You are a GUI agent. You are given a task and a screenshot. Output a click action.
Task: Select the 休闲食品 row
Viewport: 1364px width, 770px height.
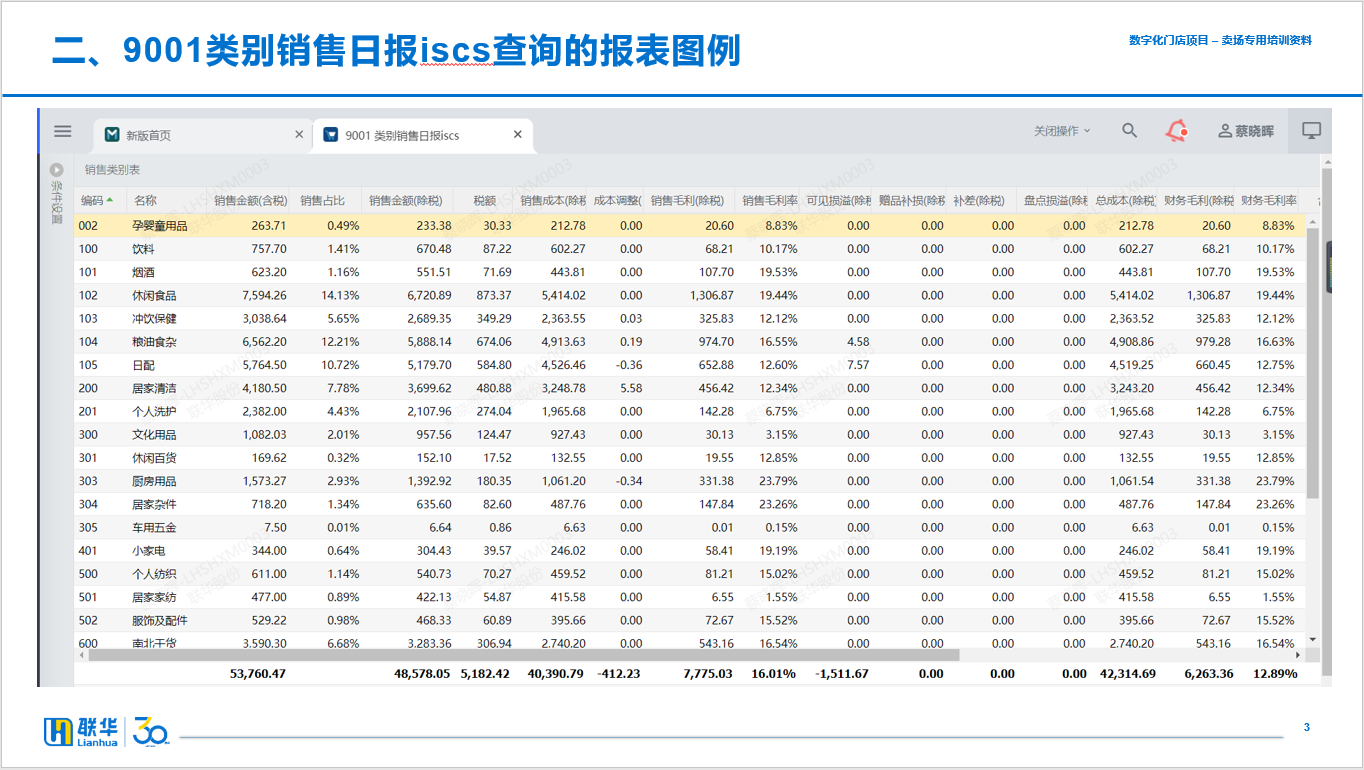pyautogui.click(x=154, y=295)
